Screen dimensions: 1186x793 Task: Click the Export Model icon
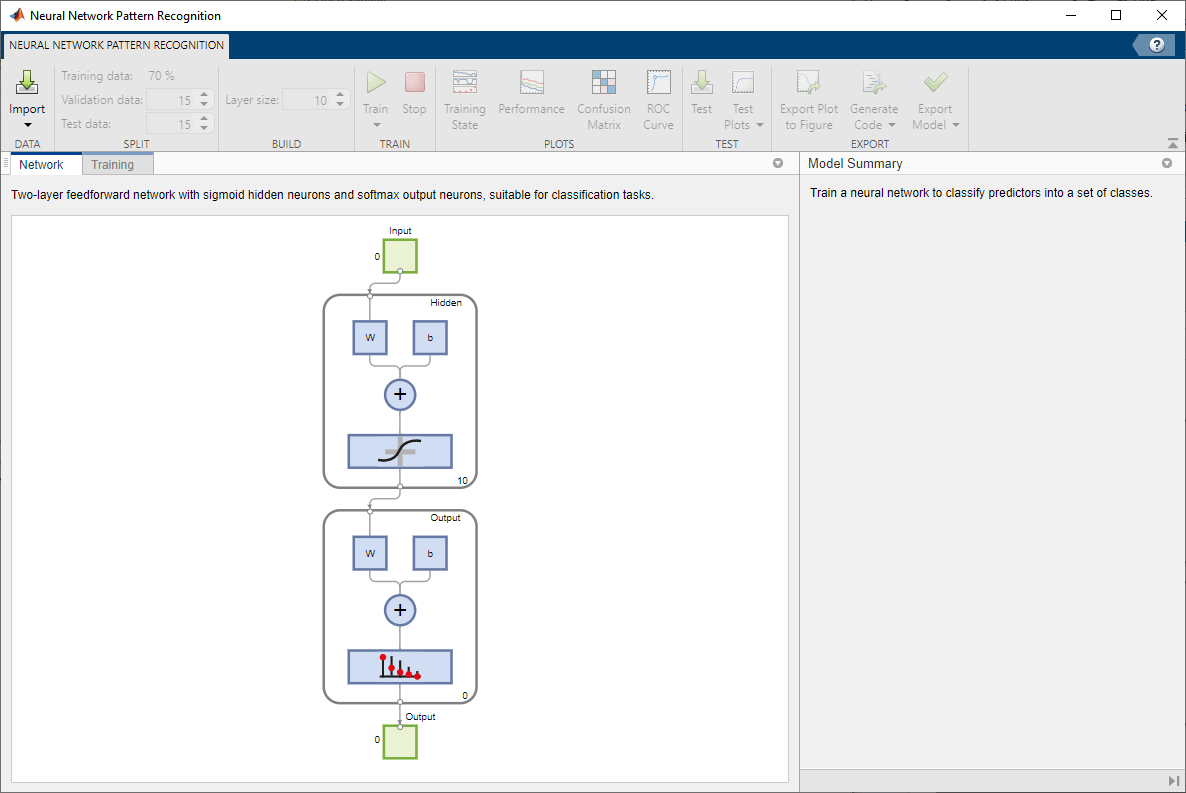tap(935, 83)
